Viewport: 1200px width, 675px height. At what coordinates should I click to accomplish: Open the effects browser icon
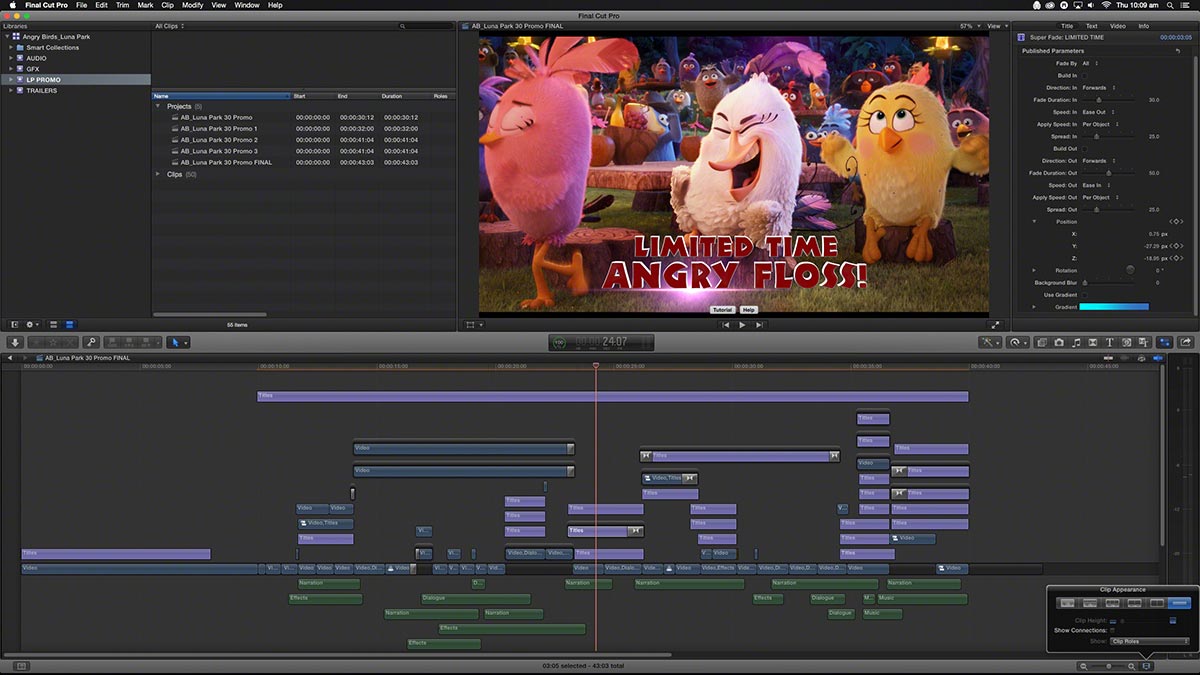1042,342
